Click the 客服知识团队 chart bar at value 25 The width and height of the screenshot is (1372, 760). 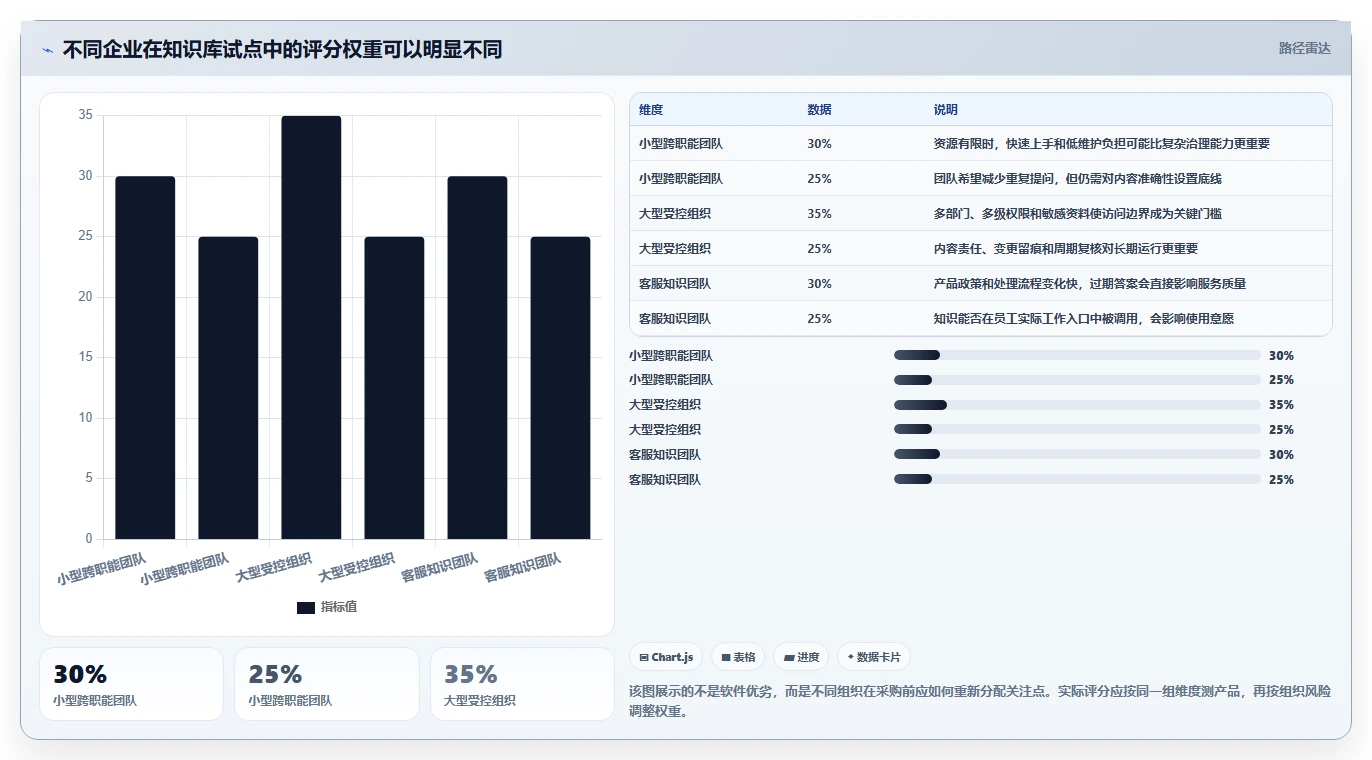point(560,388)
